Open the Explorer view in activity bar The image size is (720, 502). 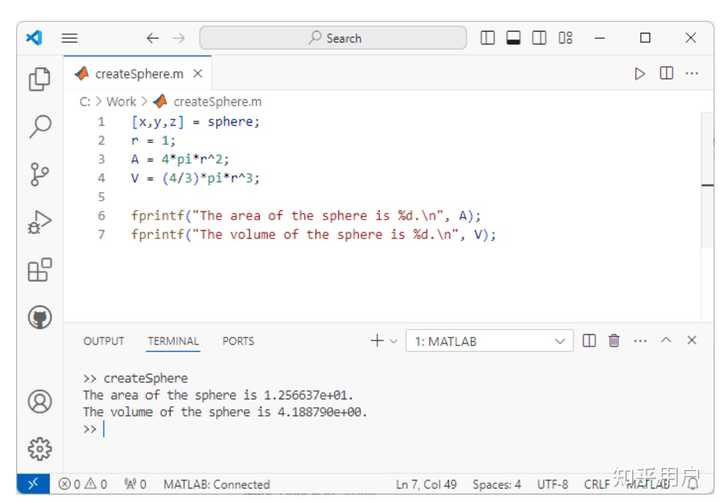coord(40,79)
